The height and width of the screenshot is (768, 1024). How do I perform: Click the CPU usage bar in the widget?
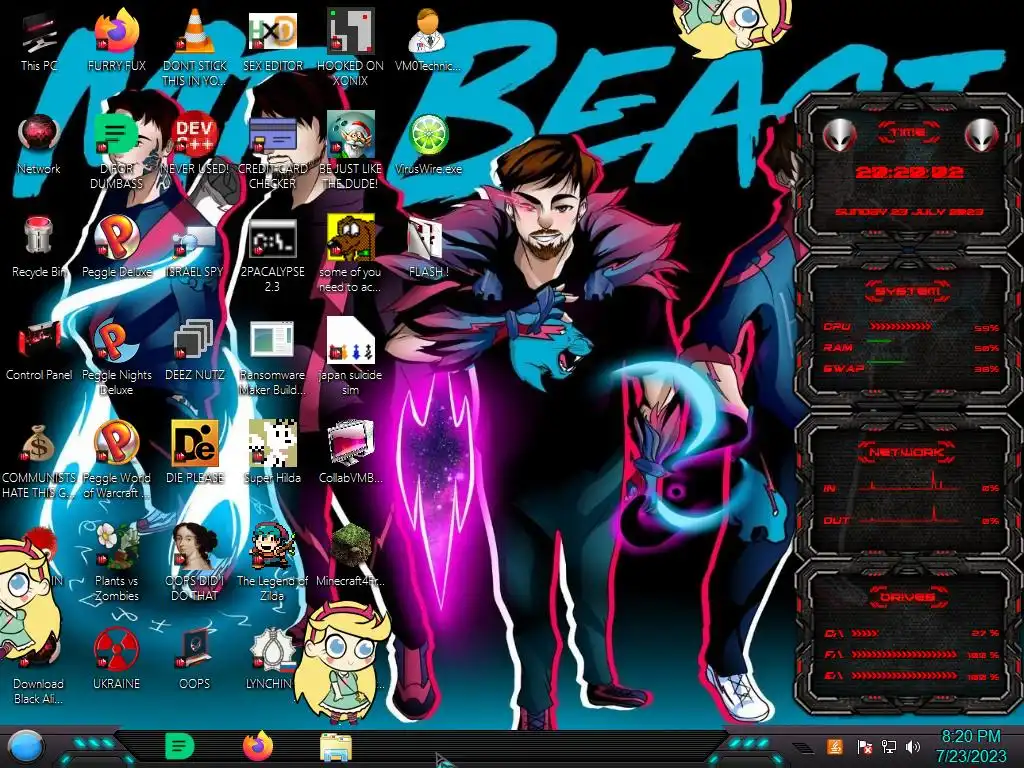[900, 327]
